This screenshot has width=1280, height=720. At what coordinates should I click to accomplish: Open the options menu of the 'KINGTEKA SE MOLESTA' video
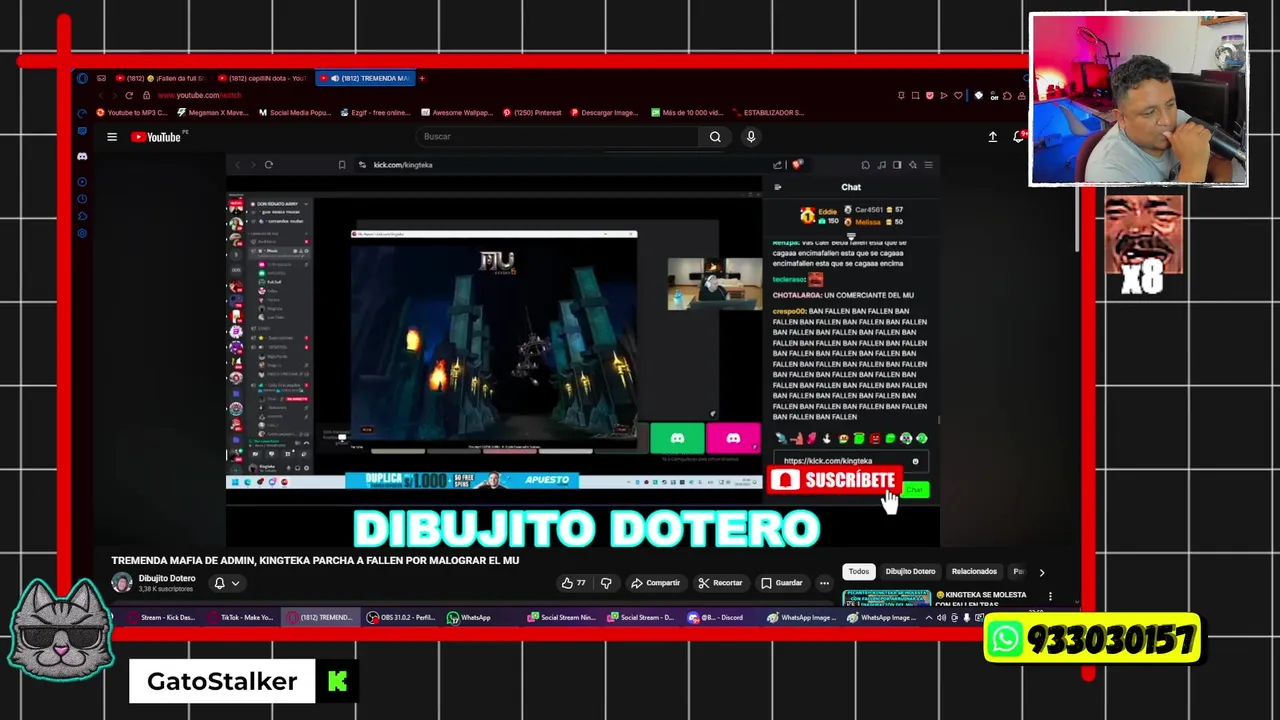click(1050, 597)
